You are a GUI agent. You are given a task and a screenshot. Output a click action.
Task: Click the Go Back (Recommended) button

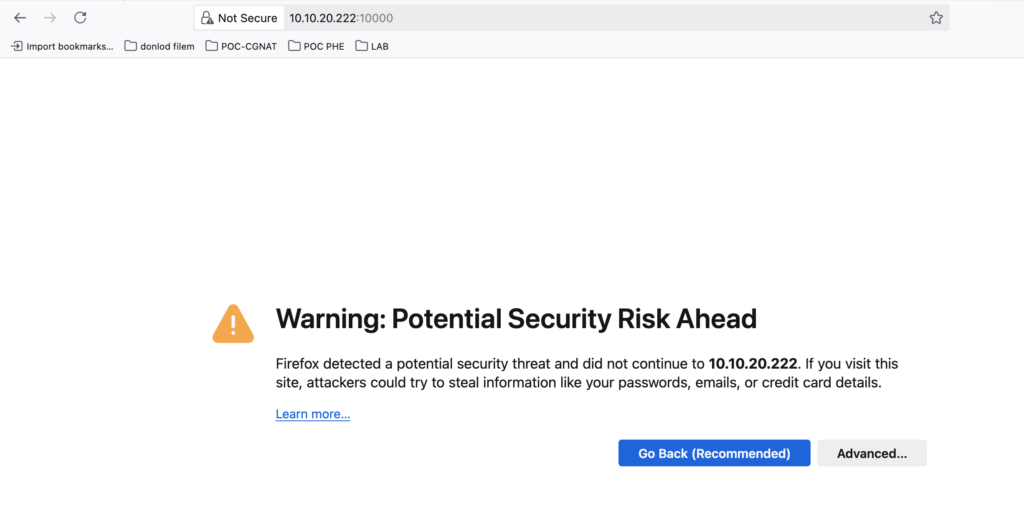click(x=714, y=453)
